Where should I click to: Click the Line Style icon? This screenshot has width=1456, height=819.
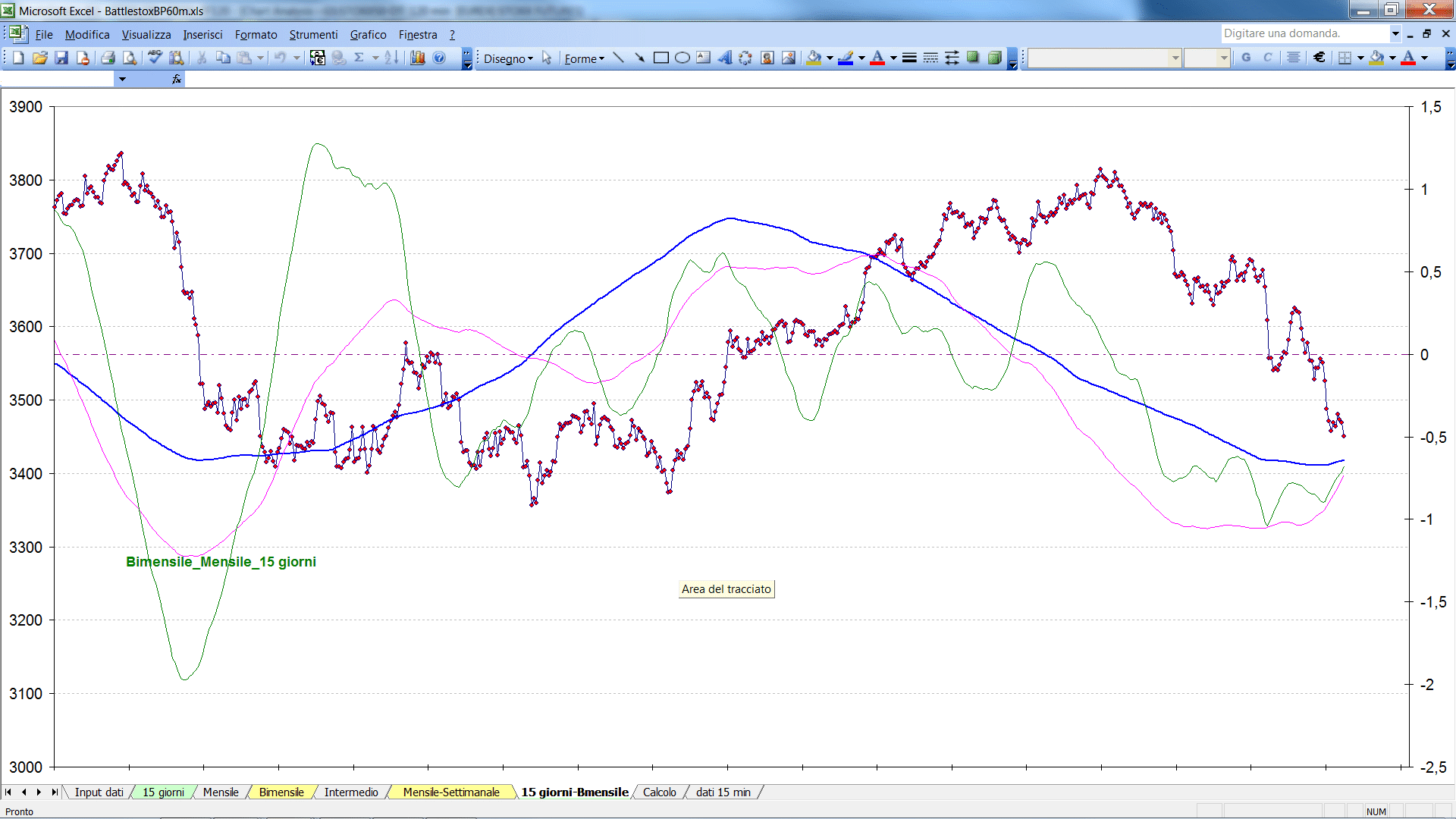909,58
